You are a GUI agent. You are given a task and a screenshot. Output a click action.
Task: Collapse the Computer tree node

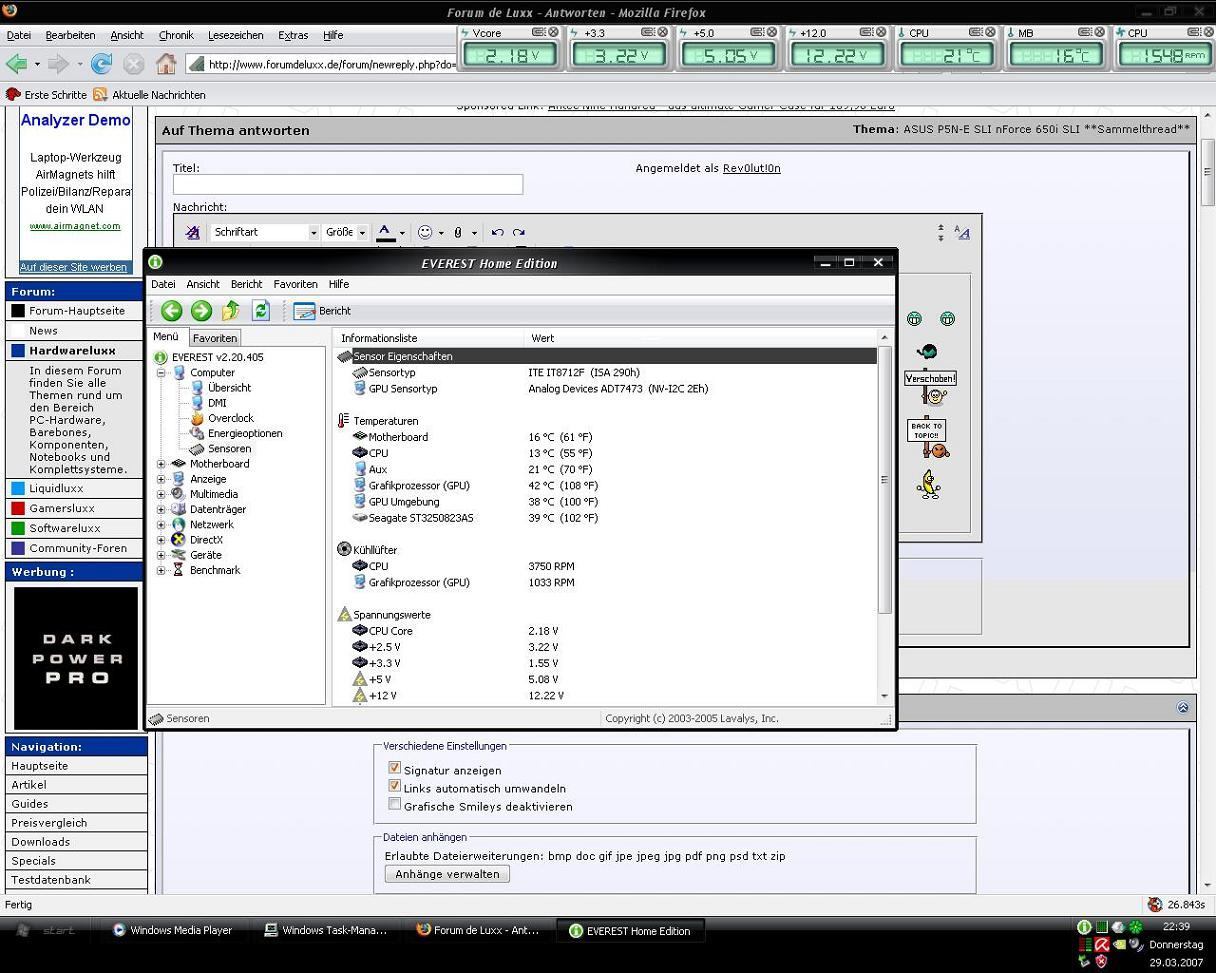pos(161,373)
